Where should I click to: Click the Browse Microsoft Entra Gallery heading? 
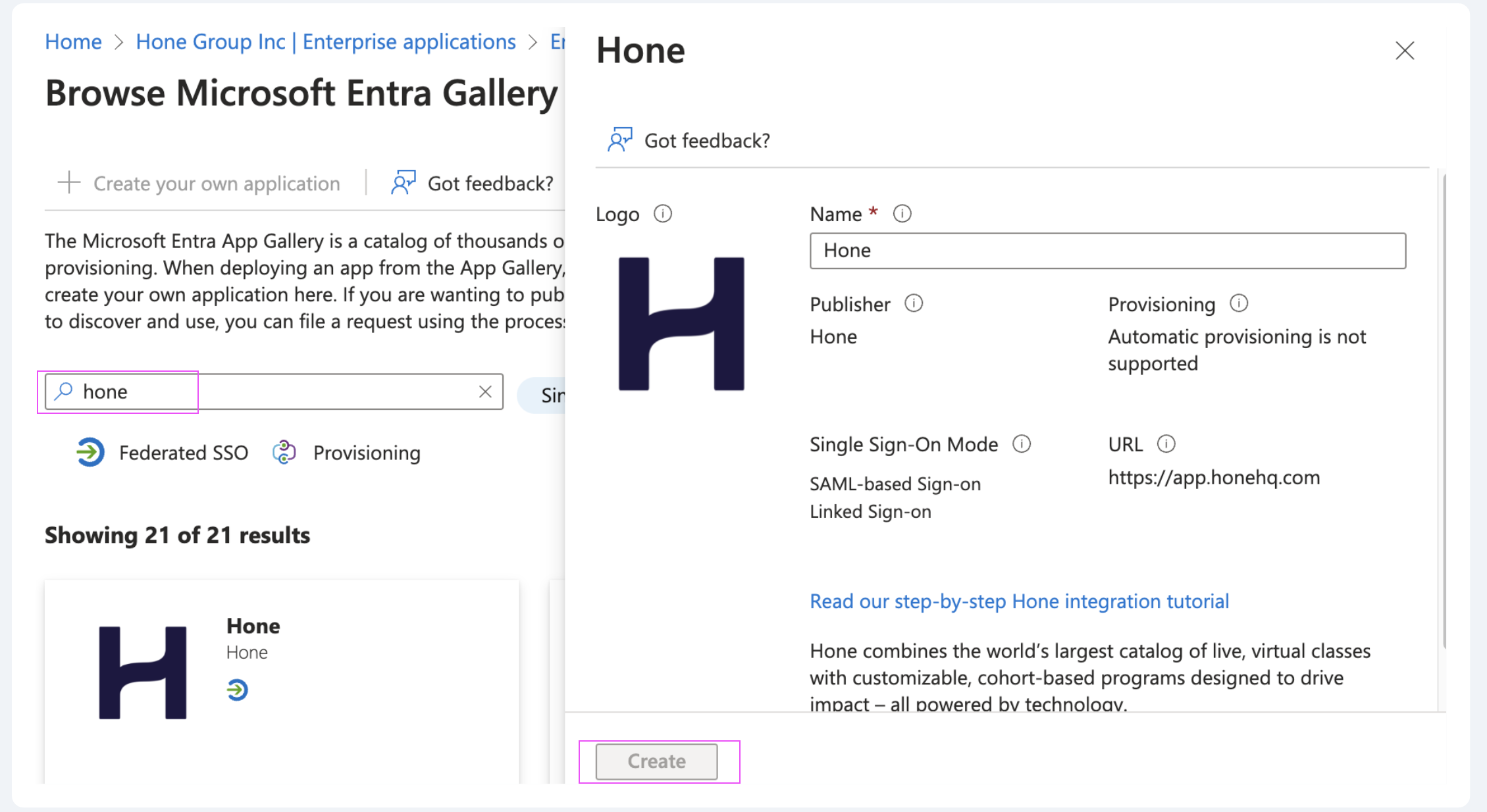pos(301,93)
